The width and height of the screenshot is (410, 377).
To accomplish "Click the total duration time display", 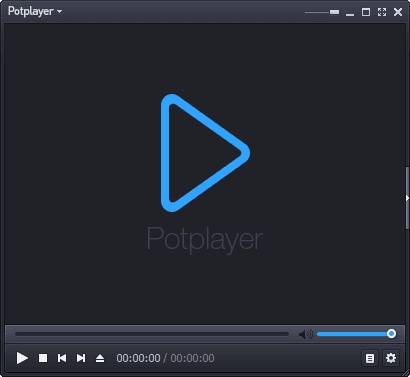I will click(x=192, y=358).
